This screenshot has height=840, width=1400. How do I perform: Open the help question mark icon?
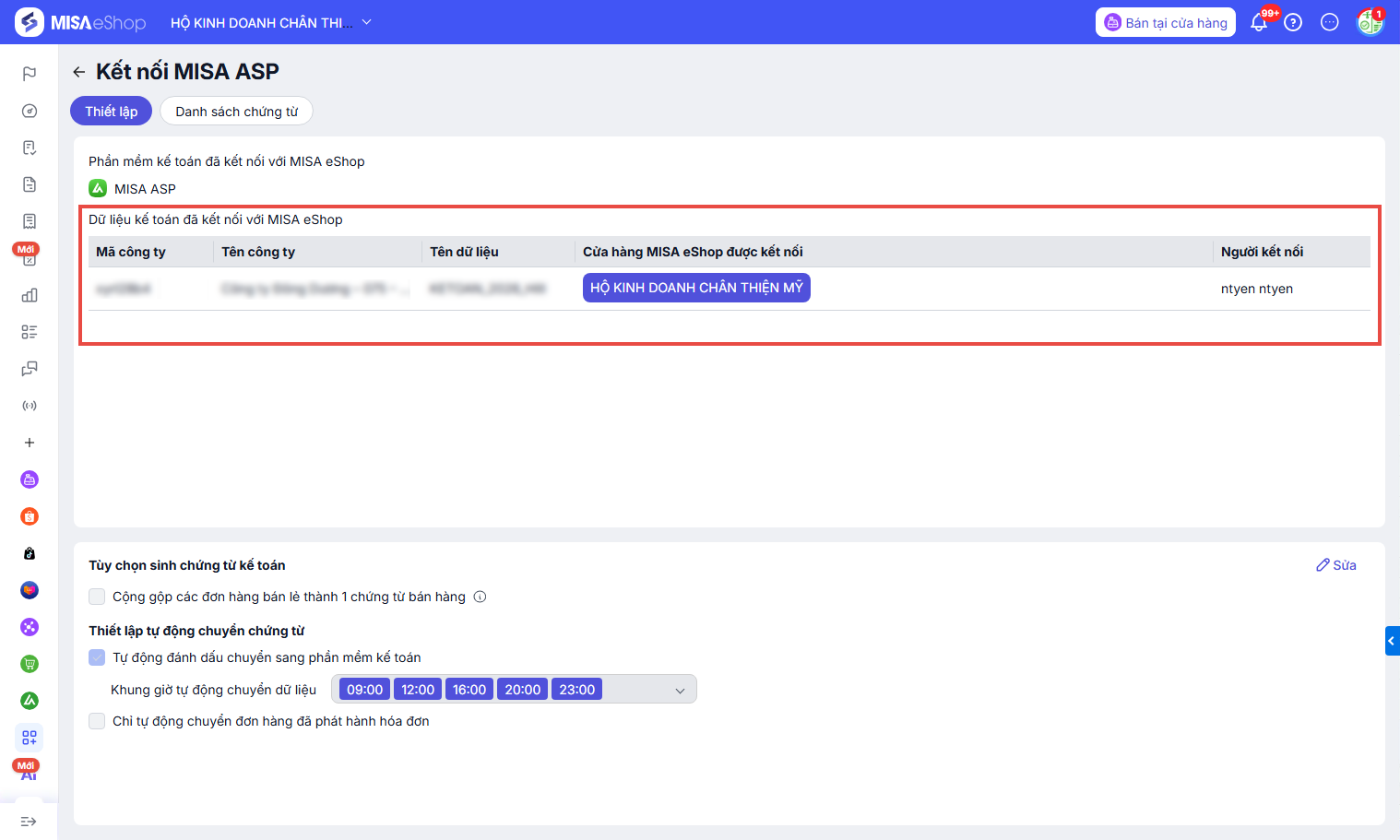tap(1293, 23)
